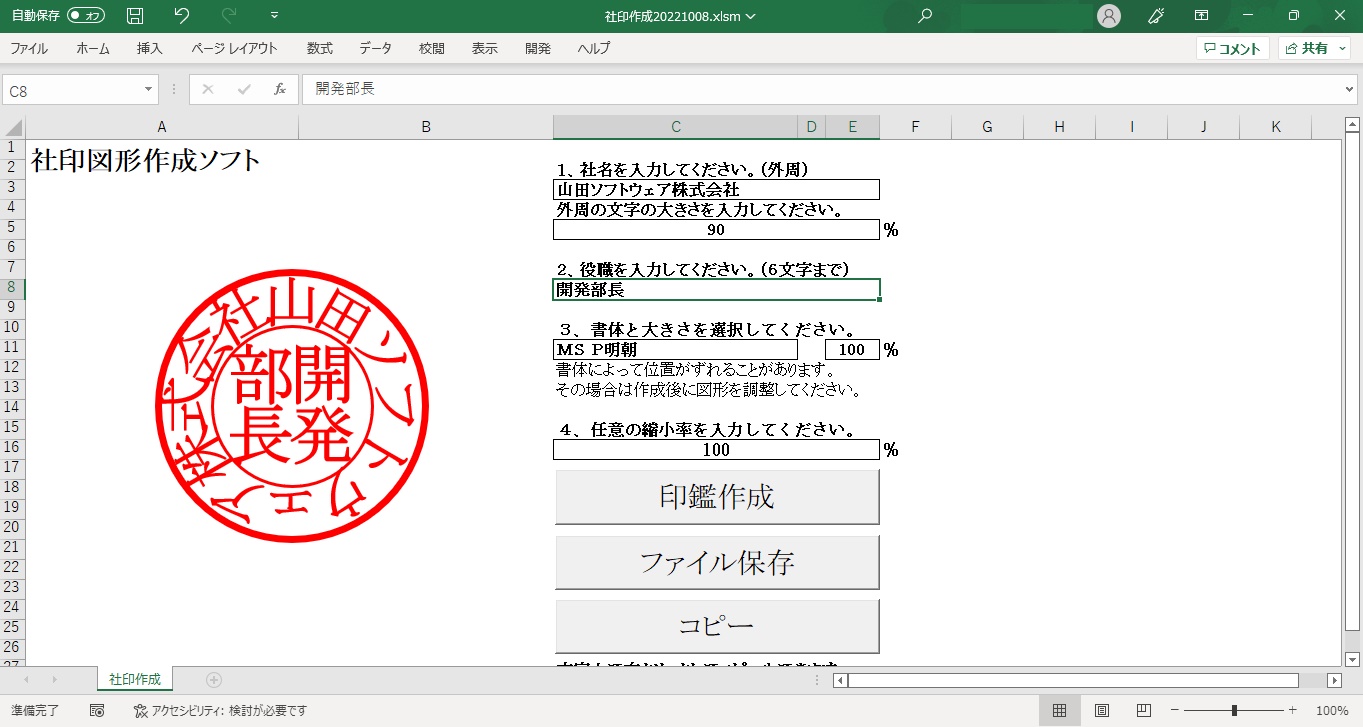This screenshot has height=727, width=1363.
Task: Click the formula bar containing 開発部長
Action: pos(822,90)
